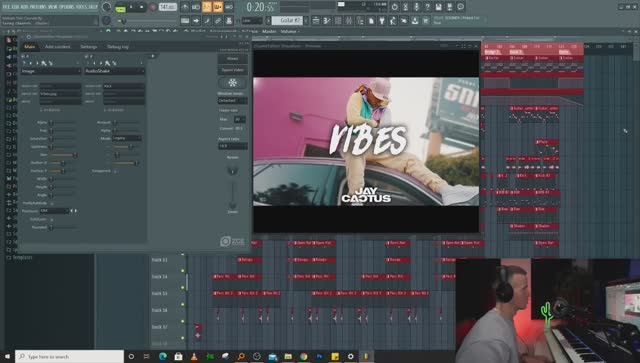Screen dimensions: 640x363
Task: Toggle the AudioShake Transparent checkbox
Action: click(115, 171)
